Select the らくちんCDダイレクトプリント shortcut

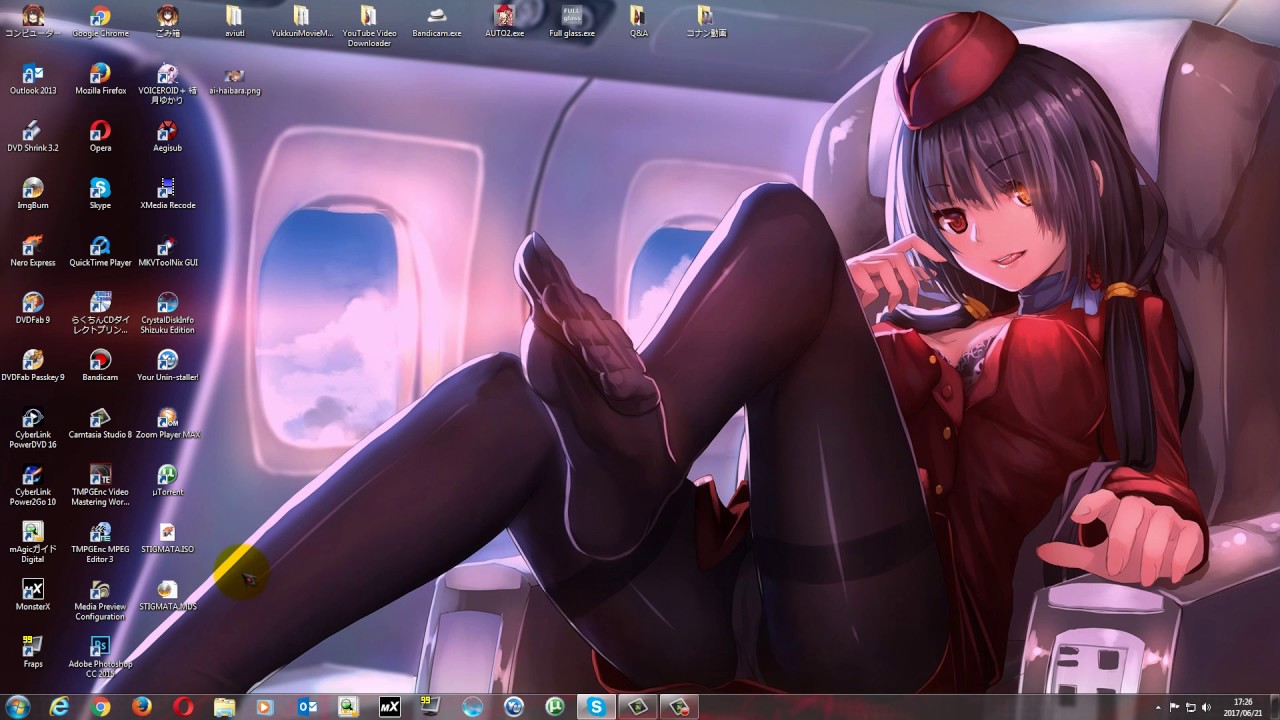[100, 313]
